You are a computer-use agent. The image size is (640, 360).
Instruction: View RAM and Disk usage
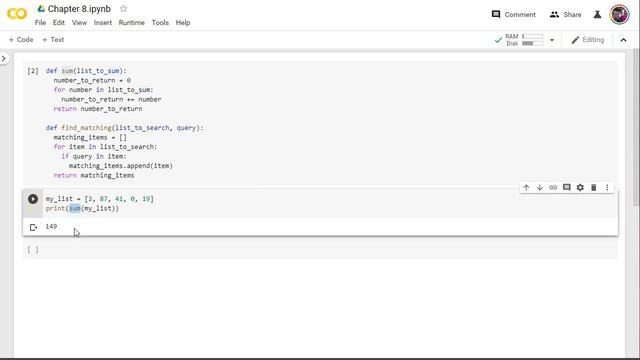[524, 40]
